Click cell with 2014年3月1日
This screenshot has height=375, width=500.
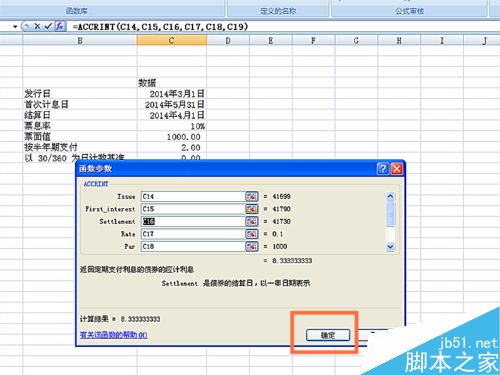pyautogui.click(x=172, y=94)
